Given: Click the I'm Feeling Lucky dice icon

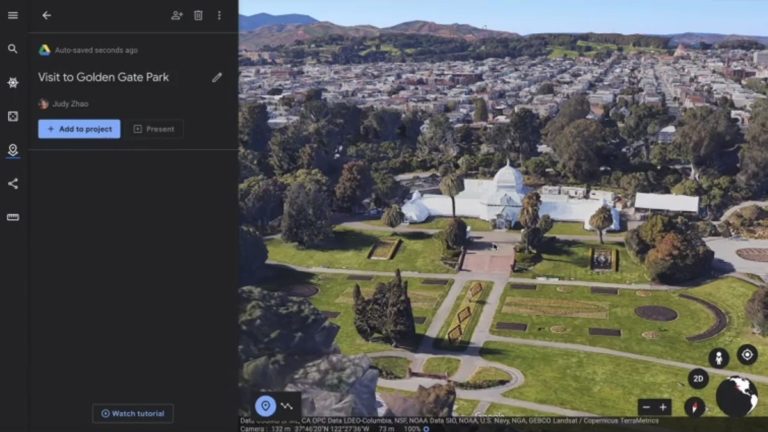Looking at the screenshot, I should 13,116.
